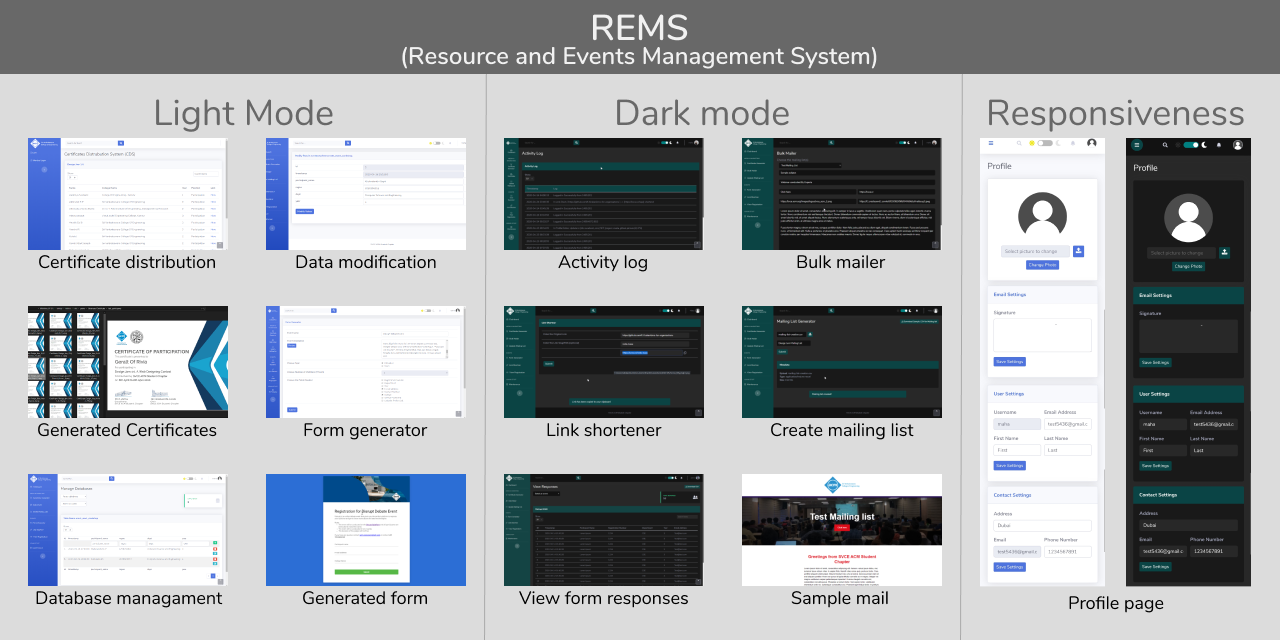This screenshot has width=1280, height=640.
Task: Click Save Settings under light Contact Settings
Action: pyautogui.click(x=1009, y=567)
